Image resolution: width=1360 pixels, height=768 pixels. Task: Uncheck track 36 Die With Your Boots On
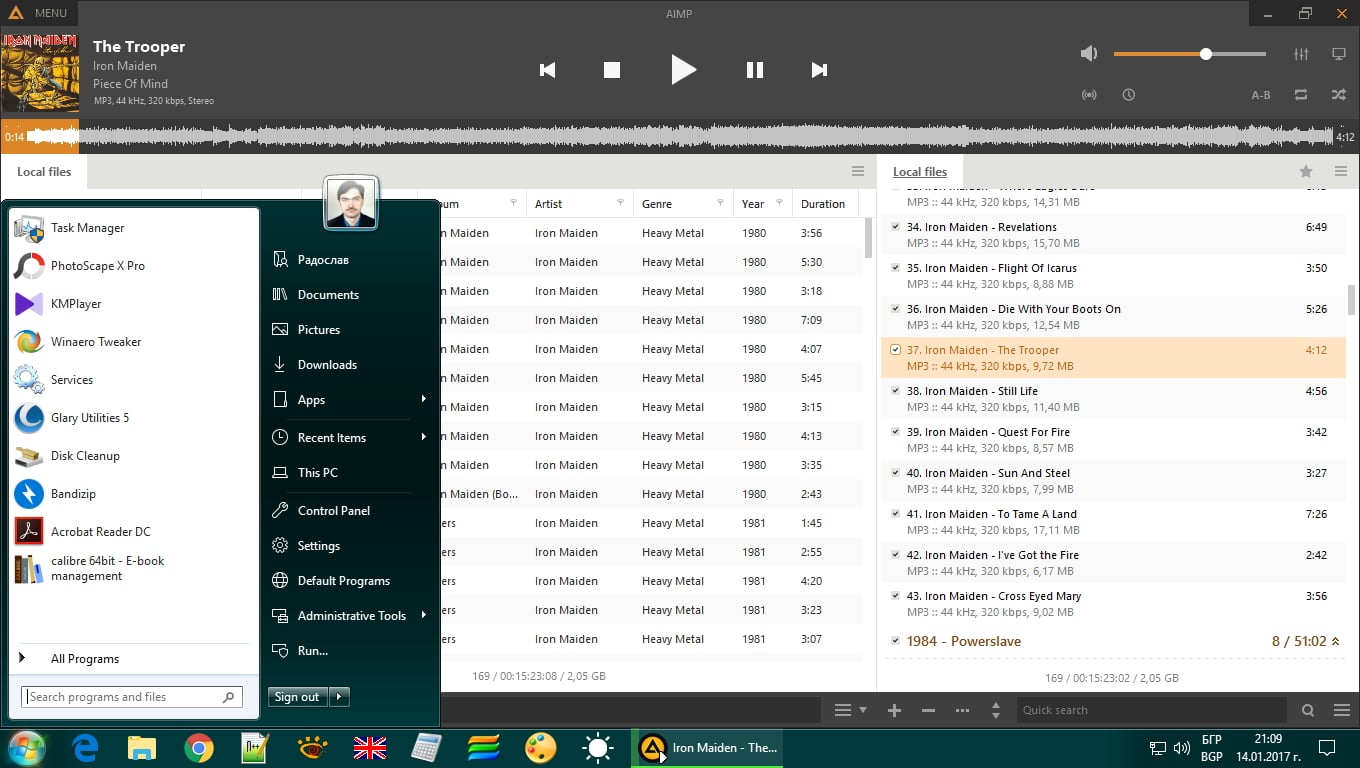tap(896, 309)
